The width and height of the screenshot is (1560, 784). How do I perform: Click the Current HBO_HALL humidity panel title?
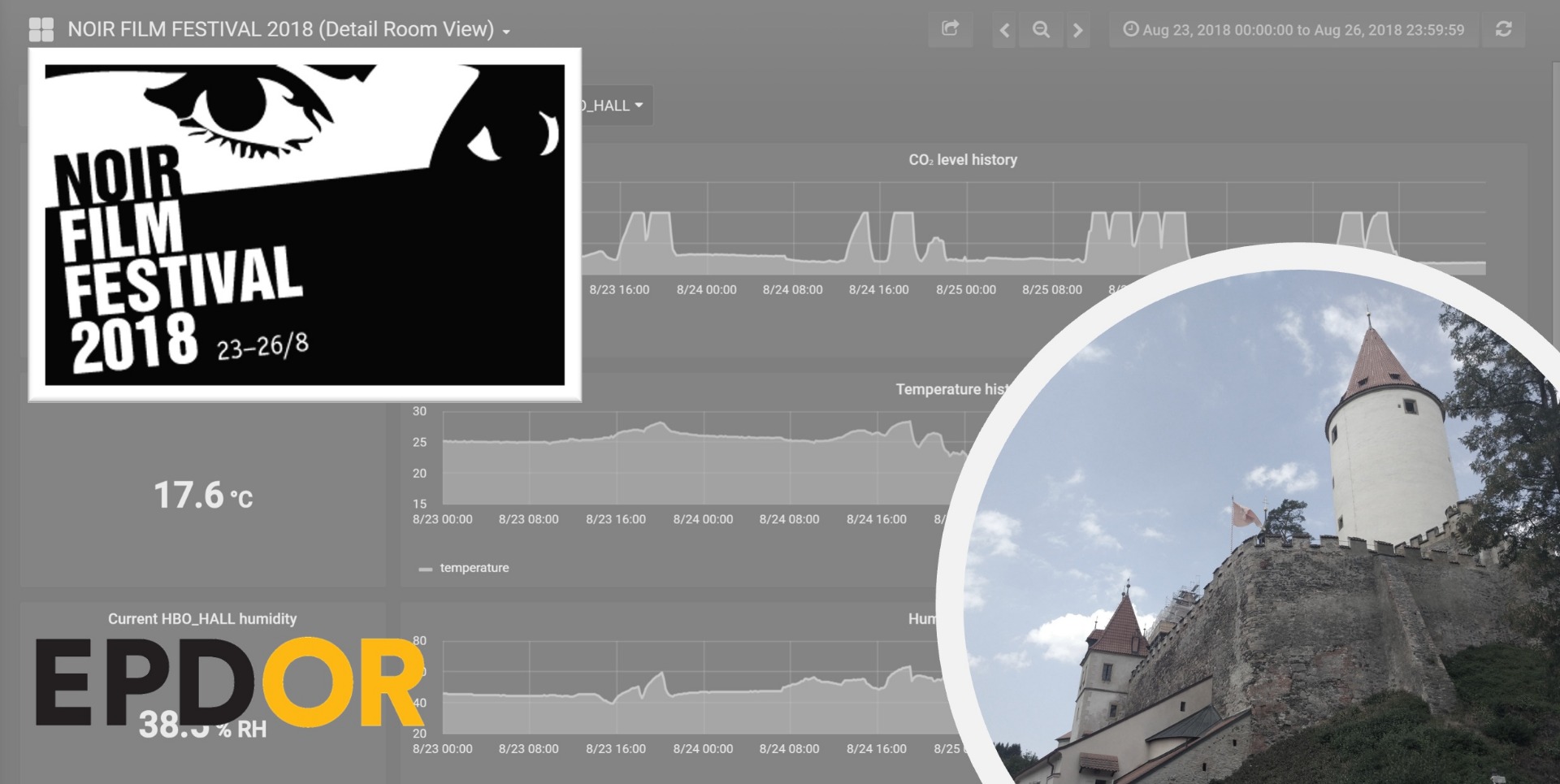202,619
